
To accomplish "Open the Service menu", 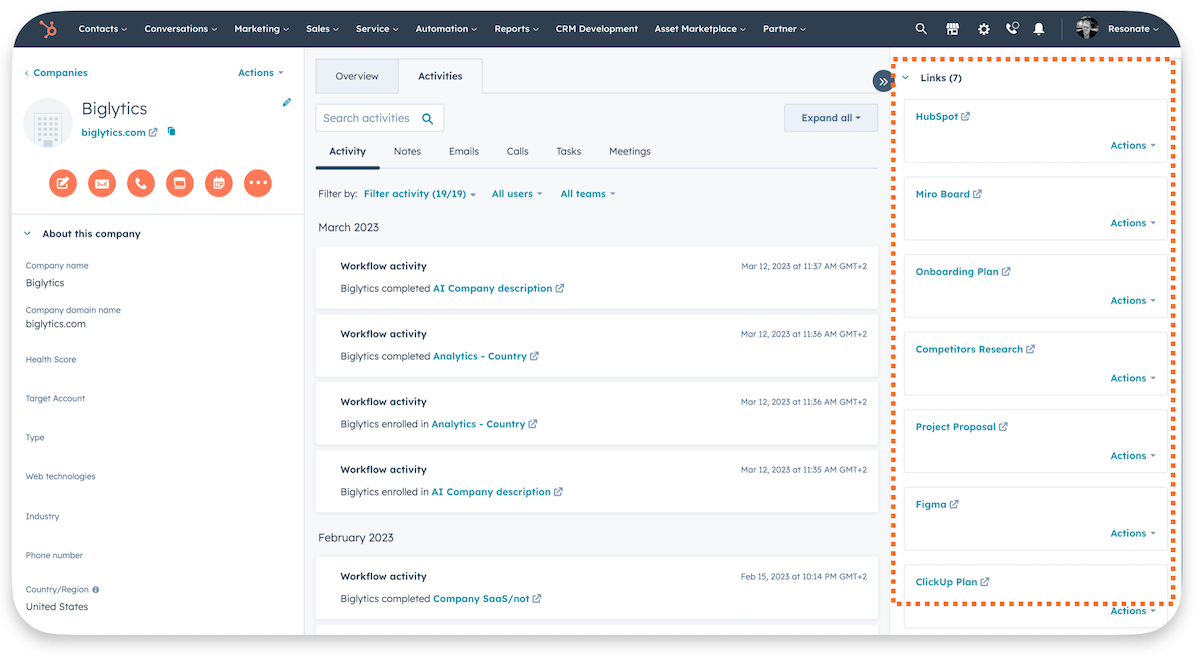I will pos(377,29).
